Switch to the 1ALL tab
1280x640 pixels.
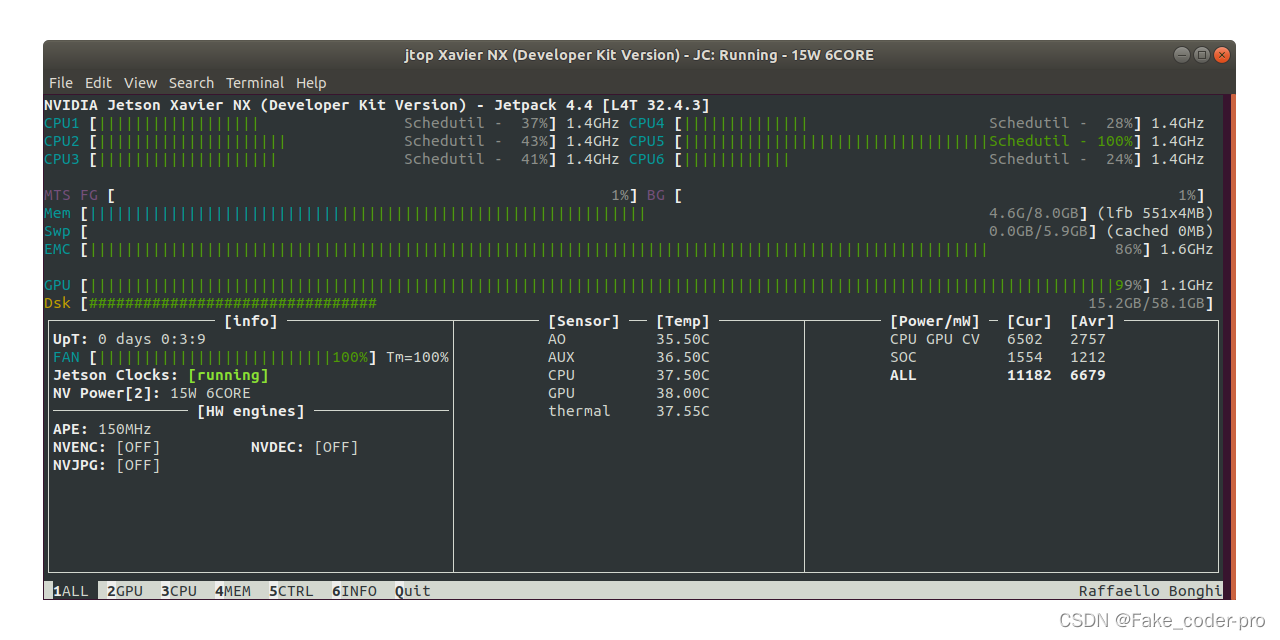70,591
